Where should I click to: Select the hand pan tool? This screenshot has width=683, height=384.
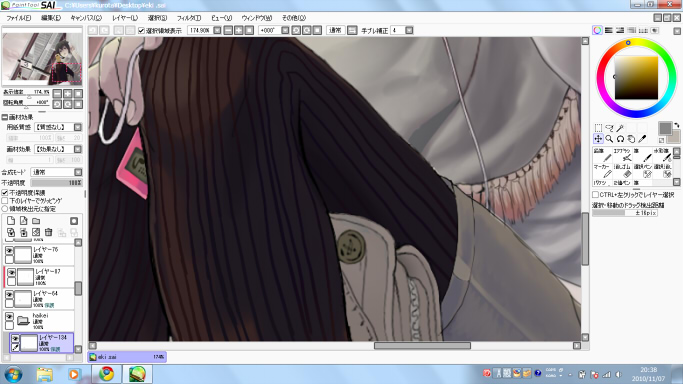click(x=631, y=139)
